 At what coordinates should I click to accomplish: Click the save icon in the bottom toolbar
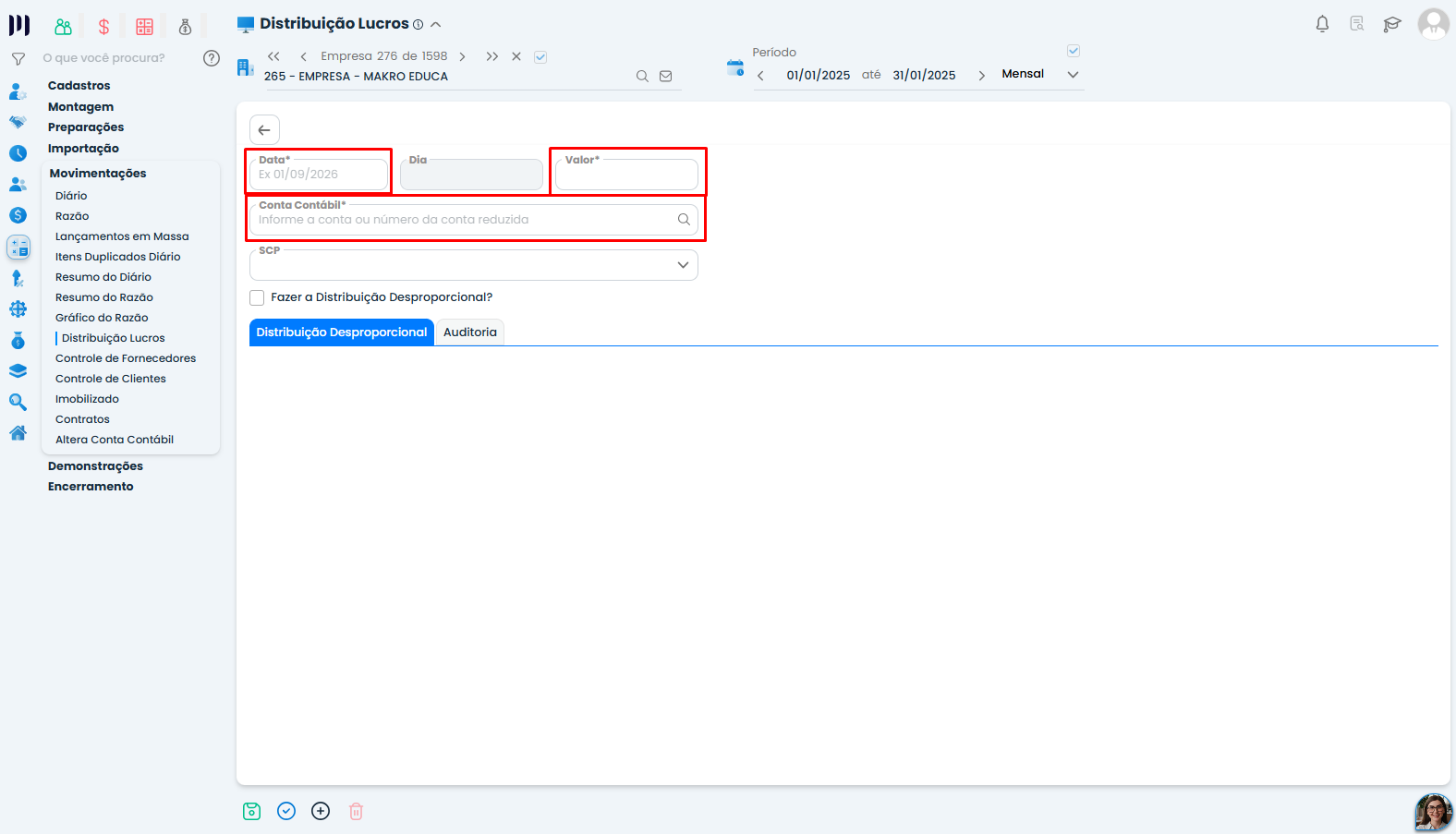(251, 811)
